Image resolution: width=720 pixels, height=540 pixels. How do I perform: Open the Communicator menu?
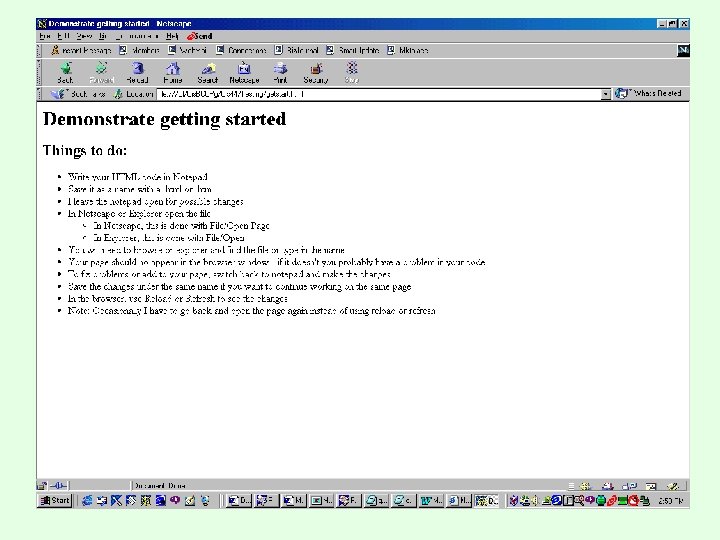click(136, 36)
